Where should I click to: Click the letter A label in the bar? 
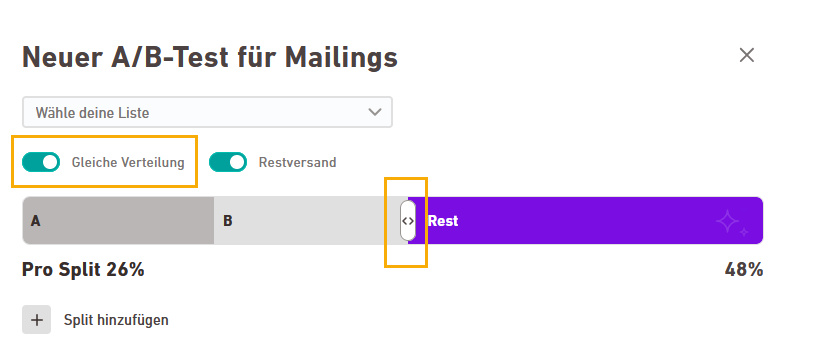35,221
